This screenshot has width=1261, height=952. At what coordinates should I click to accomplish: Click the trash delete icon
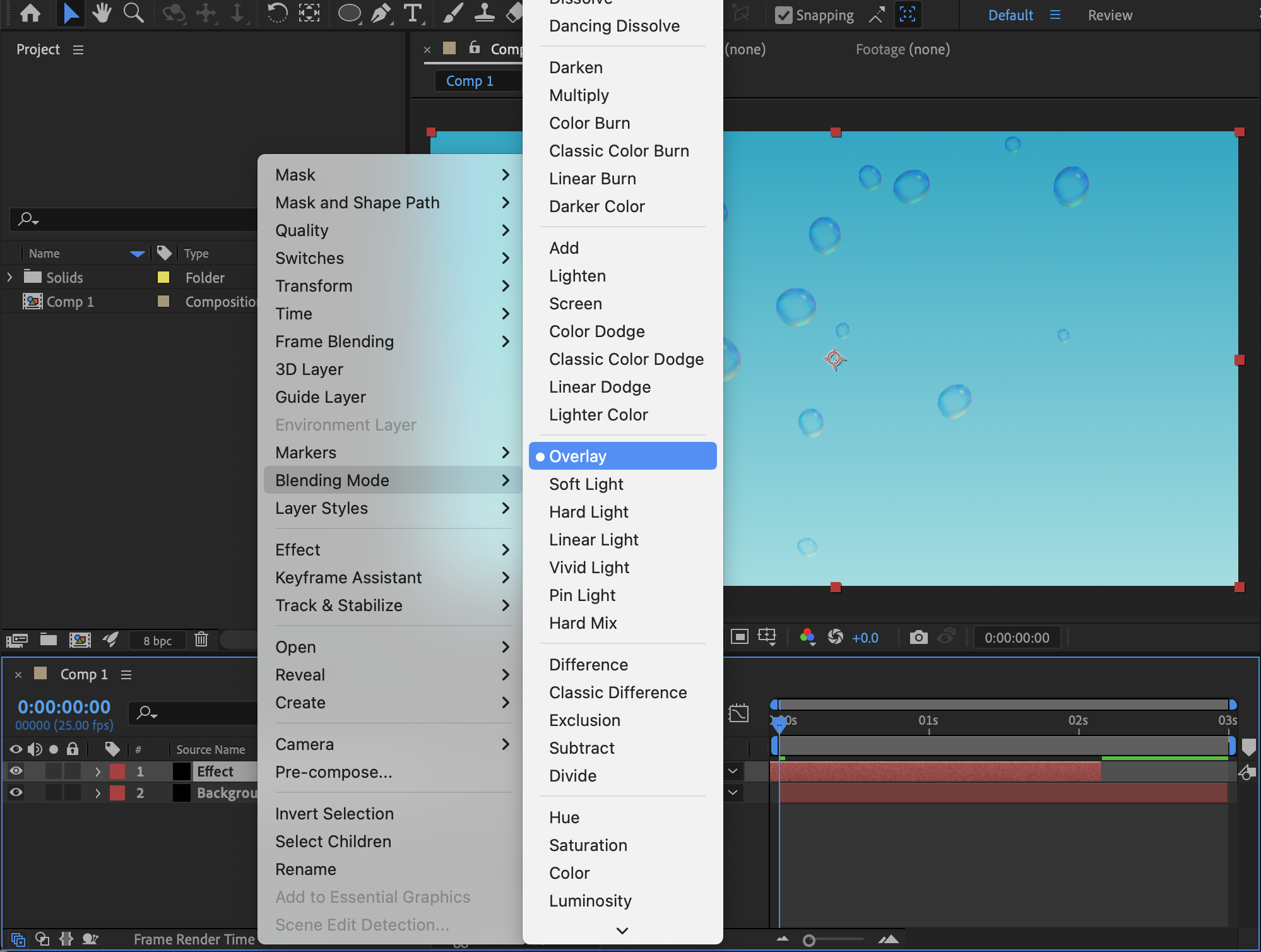pos(201,640)
